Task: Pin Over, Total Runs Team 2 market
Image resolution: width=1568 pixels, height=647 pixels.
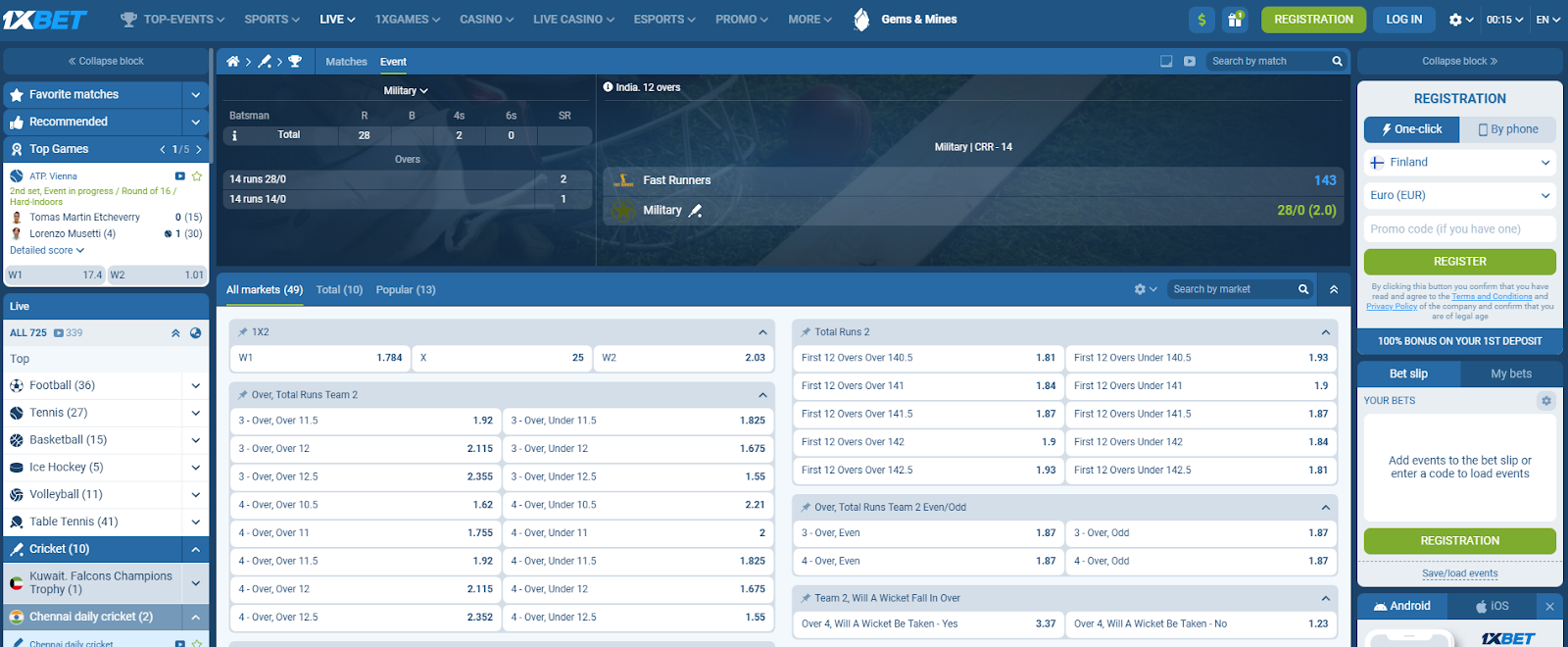Action: click(x=242, y=395)
